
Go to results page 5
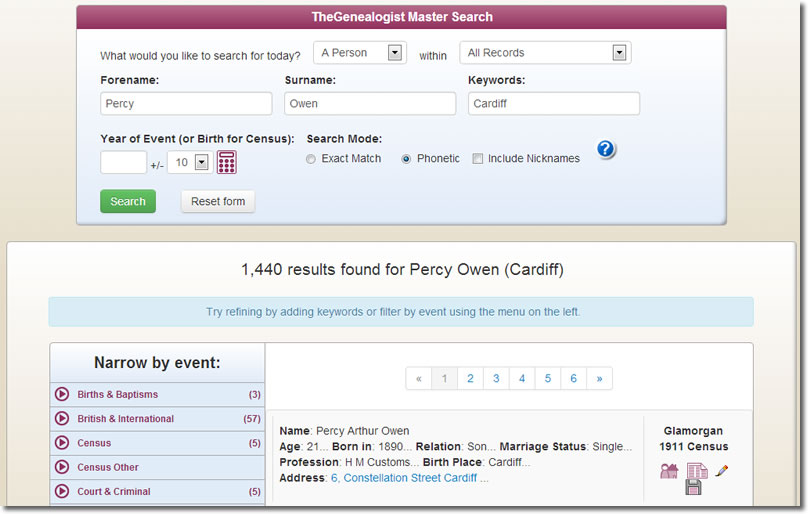pos(547,378)
